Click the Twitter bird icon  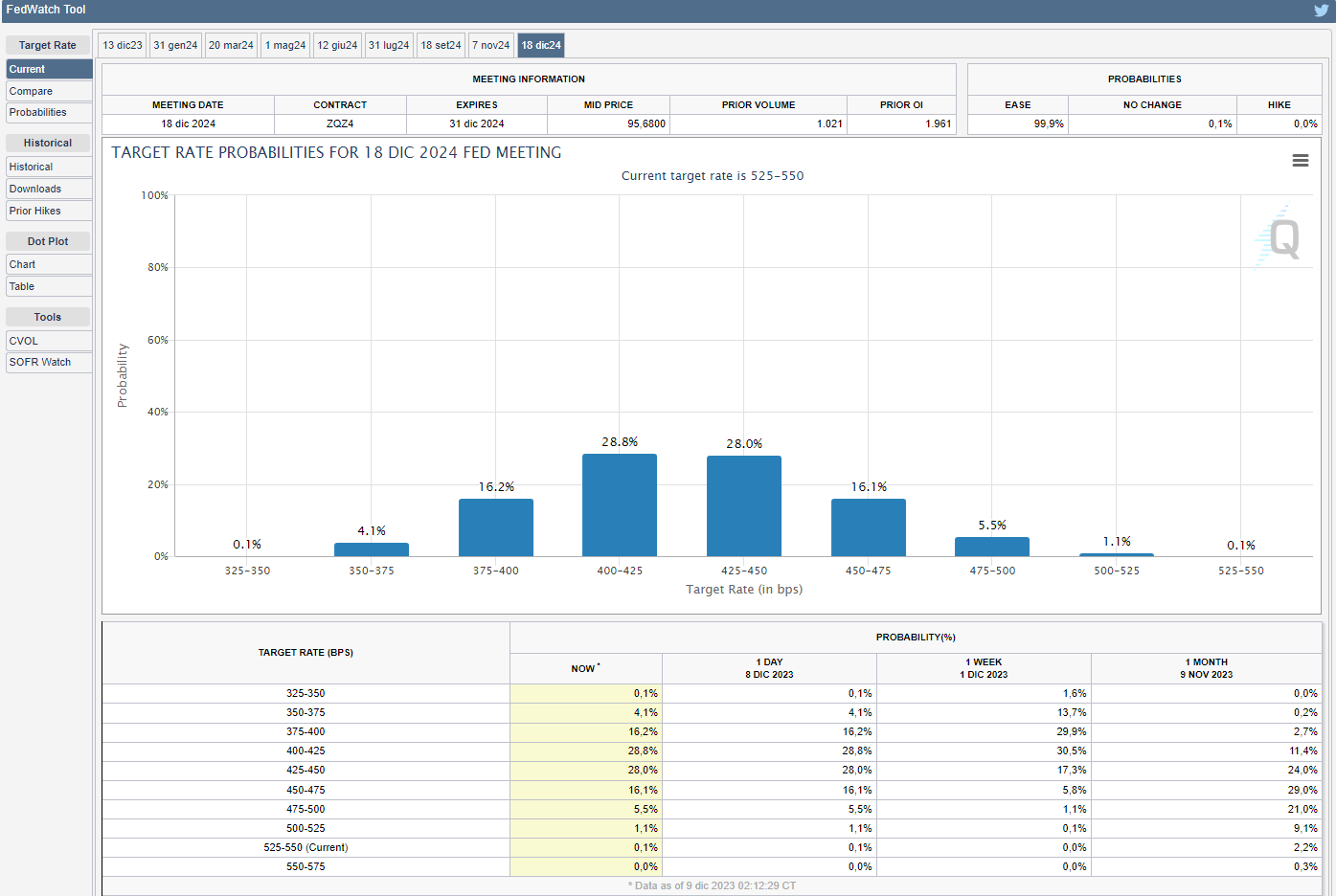[x=1321, y=11]
